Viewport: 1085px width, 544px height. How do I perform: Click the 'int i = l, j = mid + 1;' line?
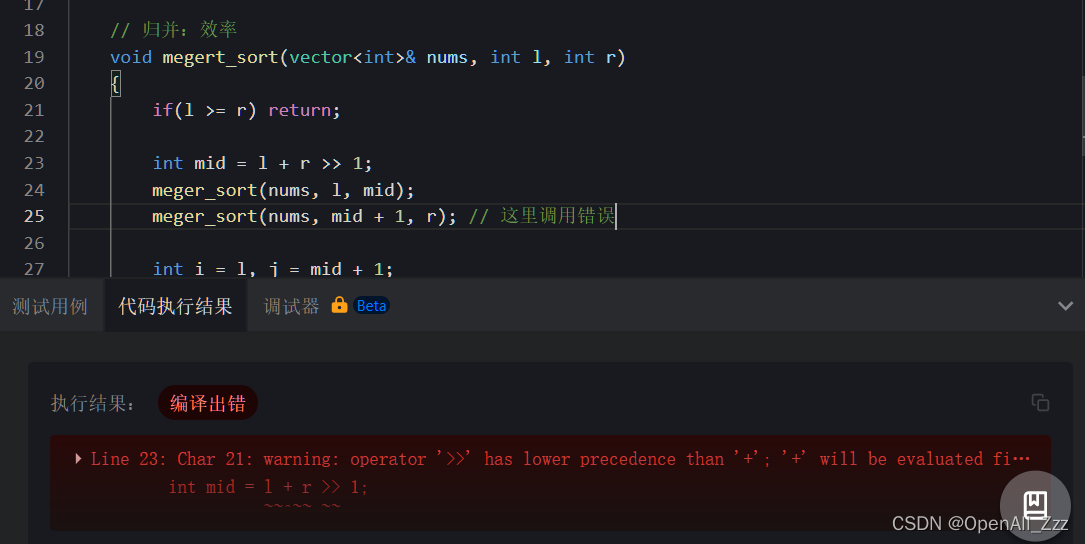(273, 269)
